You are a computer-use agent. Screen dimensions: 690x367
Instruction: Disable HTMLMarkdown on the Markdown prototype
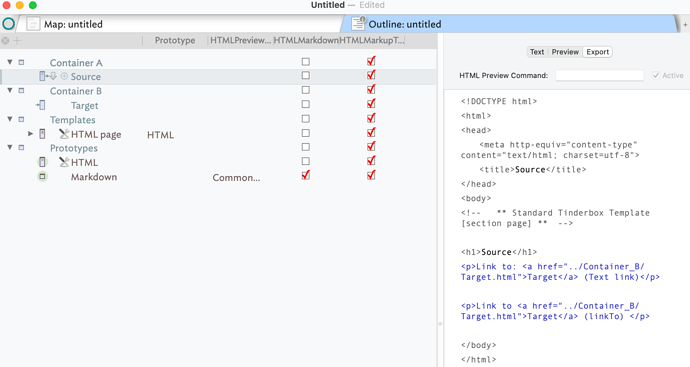306,175
